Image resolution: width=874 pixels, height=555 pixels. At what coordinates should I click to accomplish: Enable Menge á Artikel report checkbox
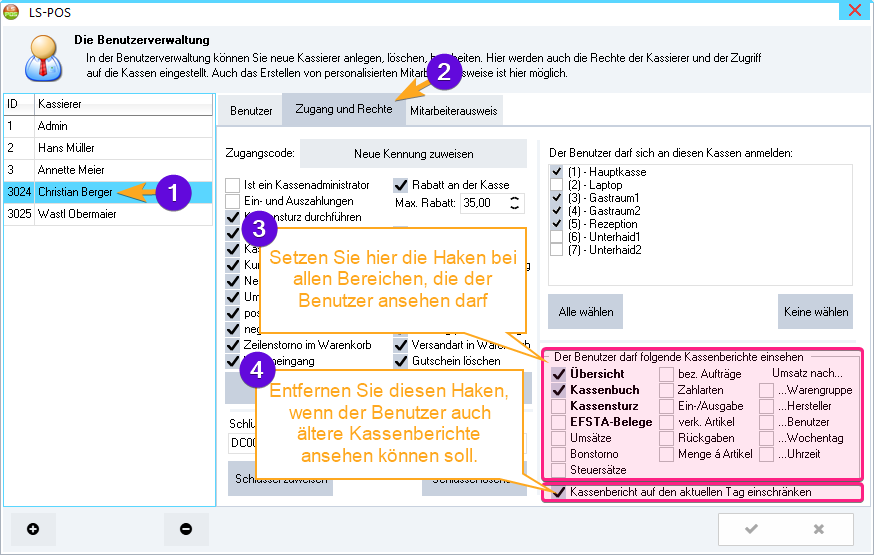(667, 454)
